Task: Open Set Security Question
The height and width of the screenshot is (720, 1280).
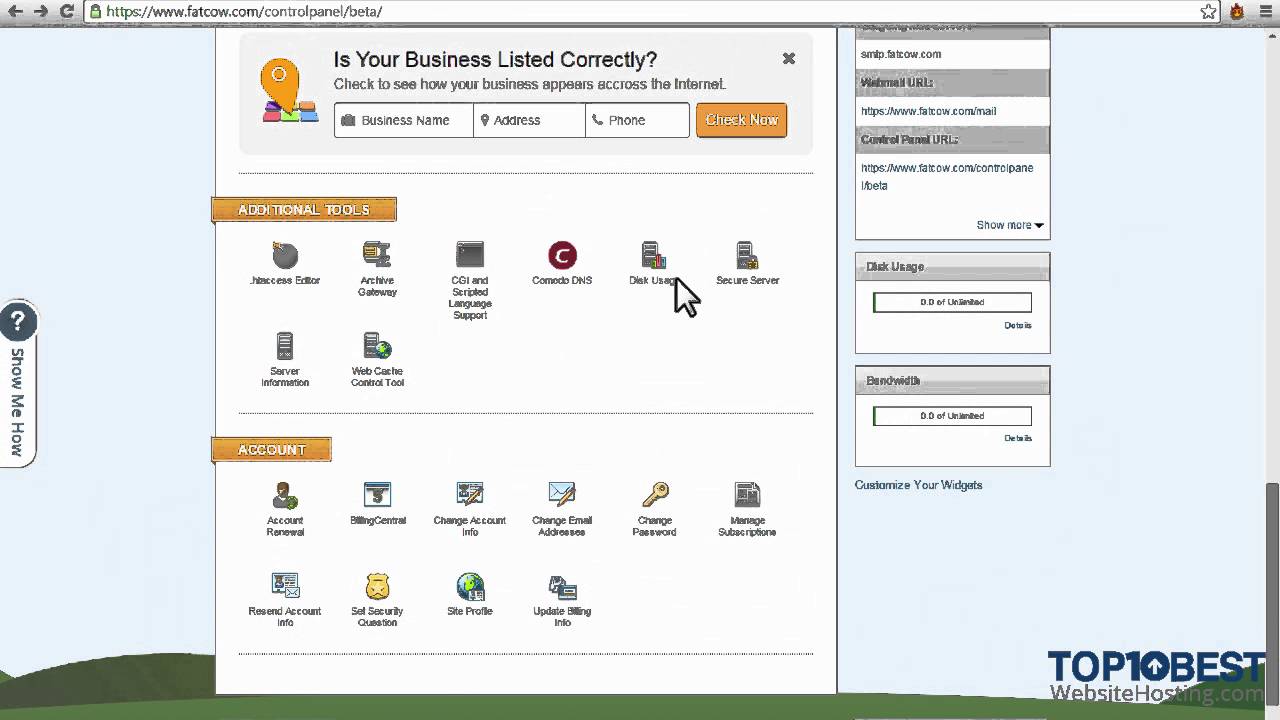Action: point(377,600)
